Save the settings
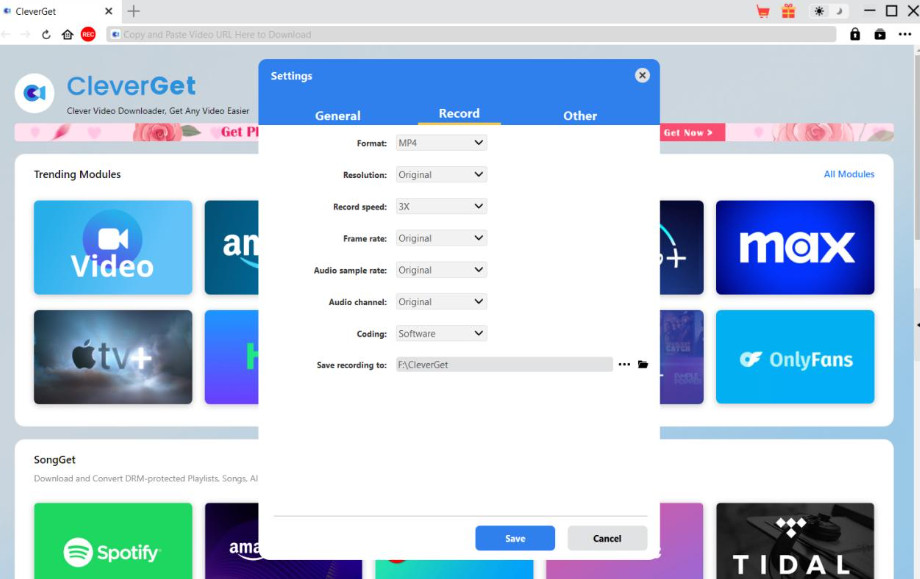This screenshot has height=579, width=920. (x=515, y=538)
